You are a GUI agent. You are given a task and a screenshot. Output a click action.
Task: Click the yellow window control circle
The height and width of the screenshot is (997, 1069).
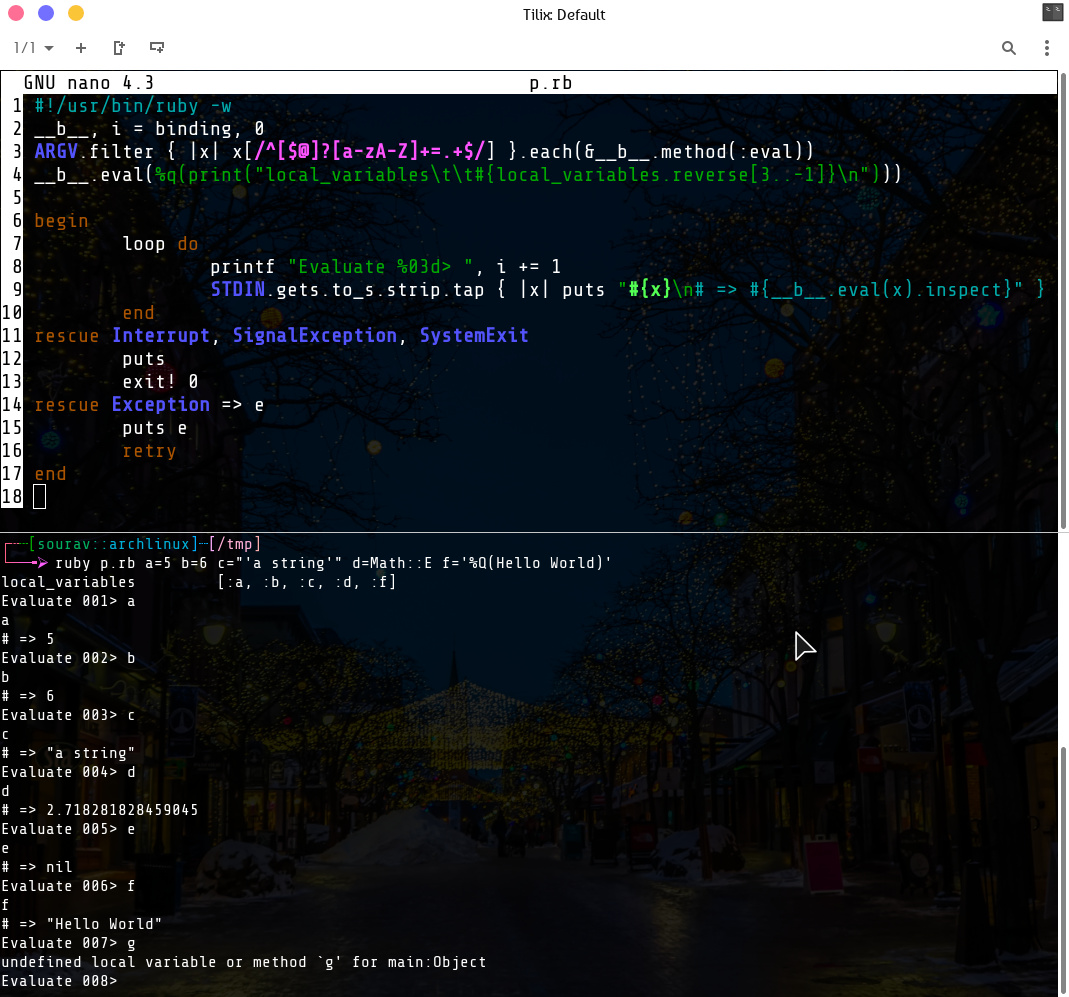coord(76,14)
